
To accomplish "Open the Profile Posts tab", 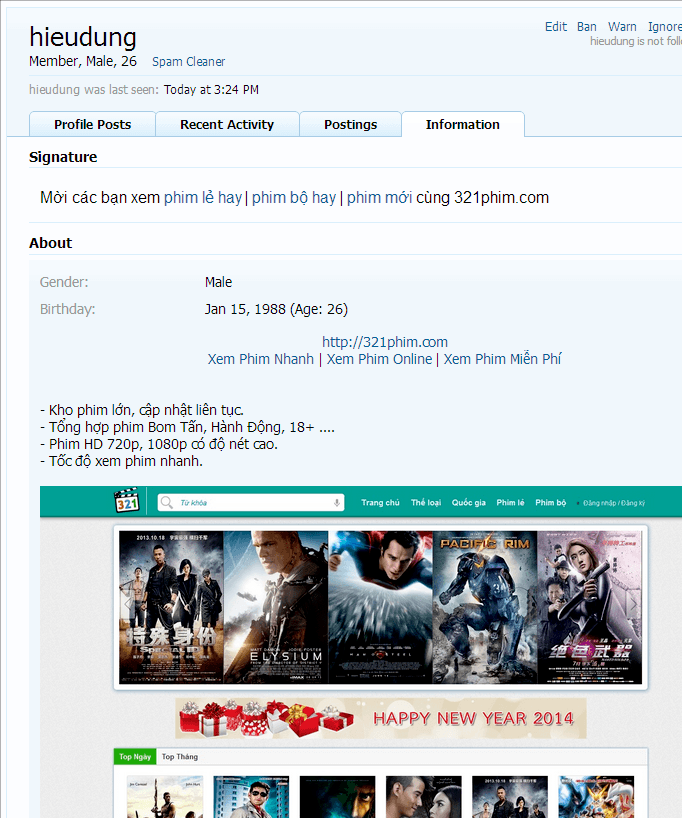I will pos(92,124).
